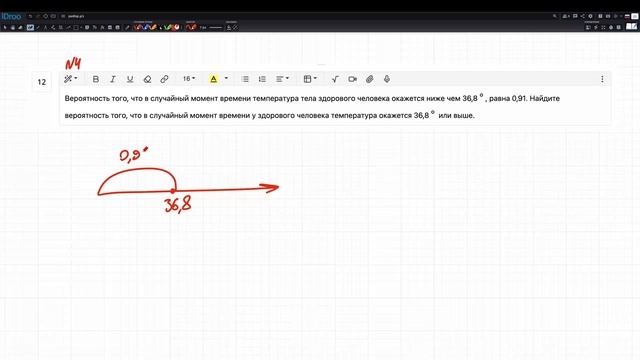Attach a file with the paperclip icon
The image size is (640, 360).
coord(369,79)
